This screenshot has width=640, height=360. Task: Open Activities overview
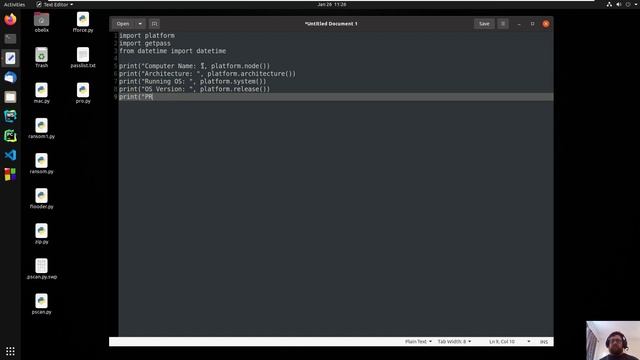pos(14,4)
